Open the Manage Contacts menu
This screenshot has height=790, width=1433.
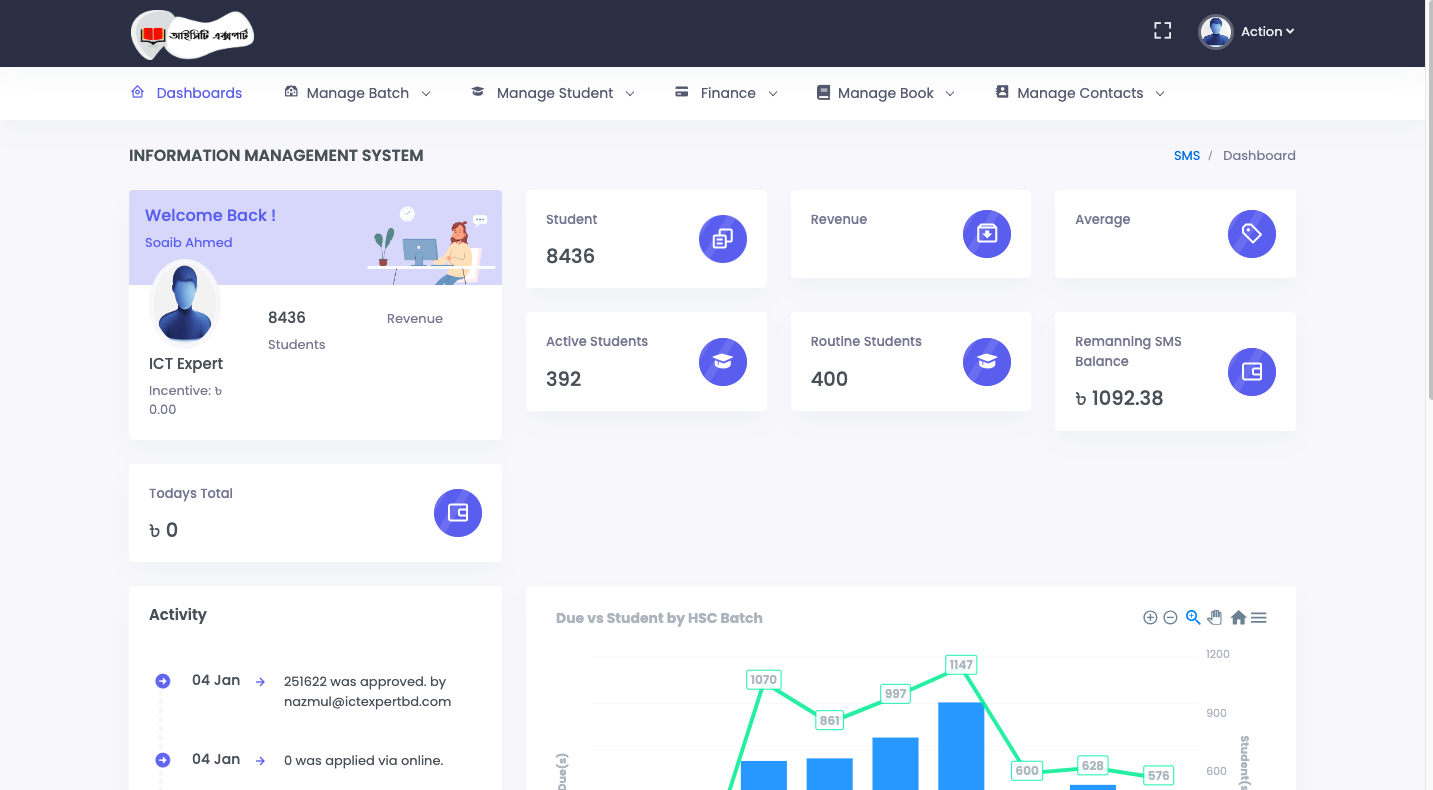(x=1080, y=93)
